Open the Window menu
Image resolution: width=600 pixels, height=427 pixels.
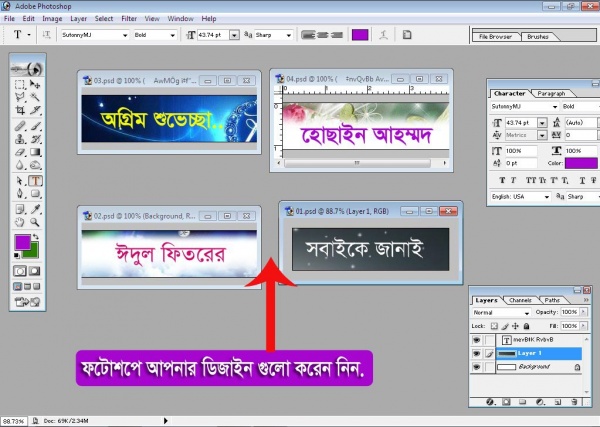(180, 18)
